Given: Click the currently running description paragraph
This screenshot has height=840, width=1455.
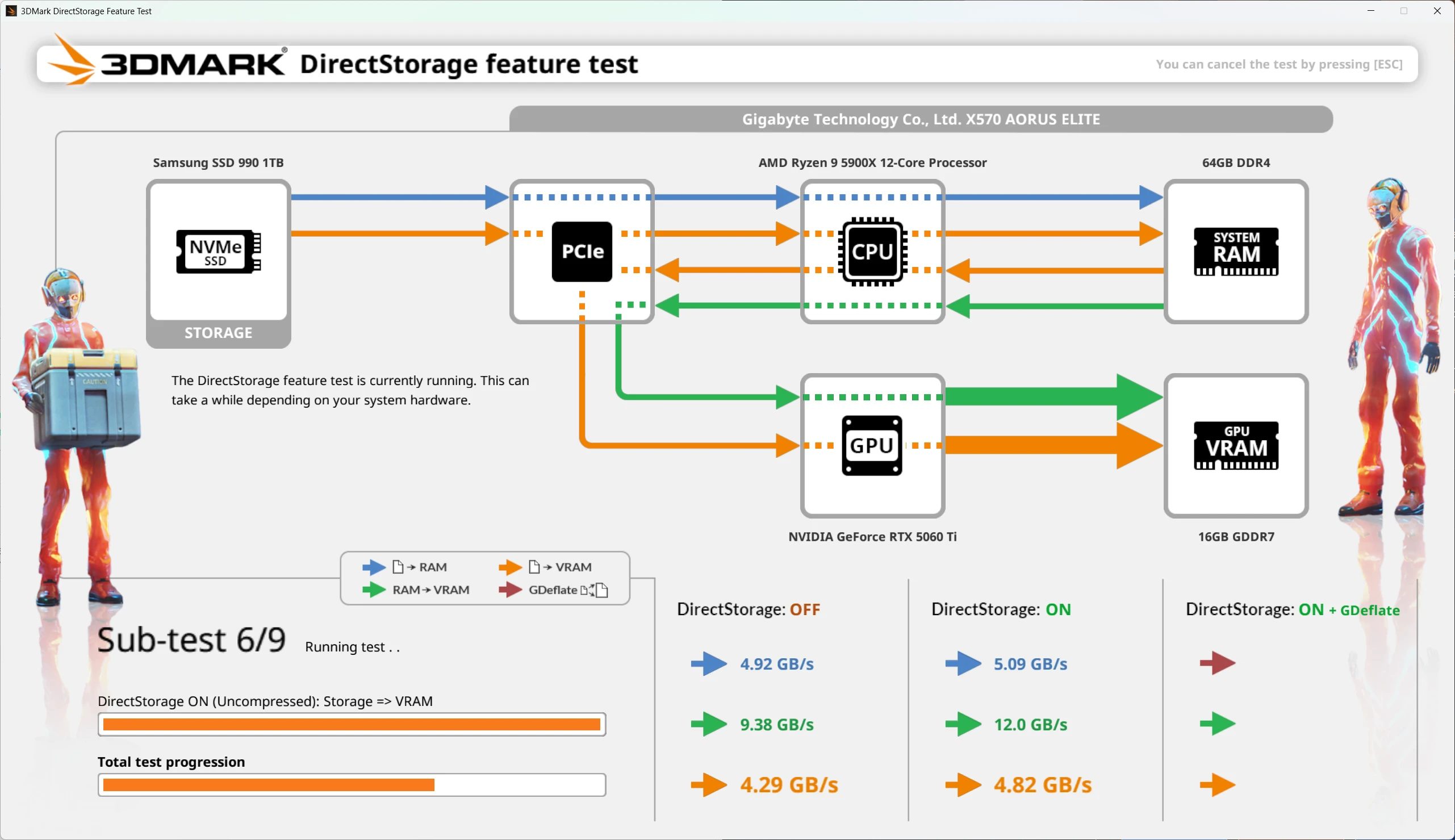Looking at the screenshot, I should (350, 391).
